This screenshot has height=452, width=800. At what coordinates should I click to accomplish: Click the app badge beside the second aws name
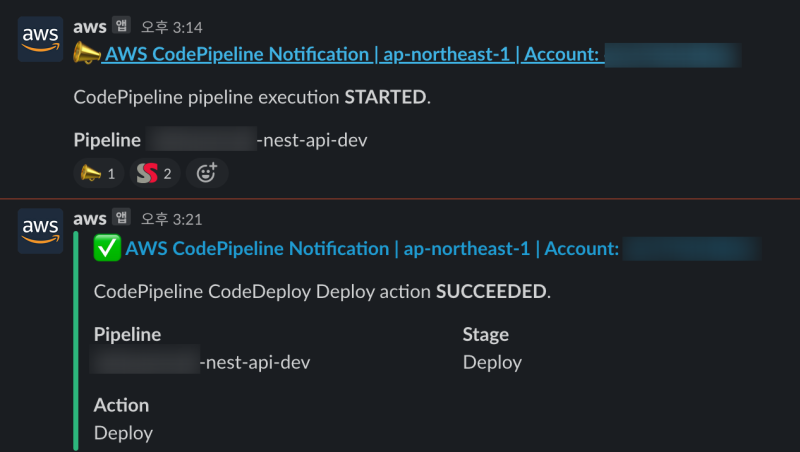[121, 217]
